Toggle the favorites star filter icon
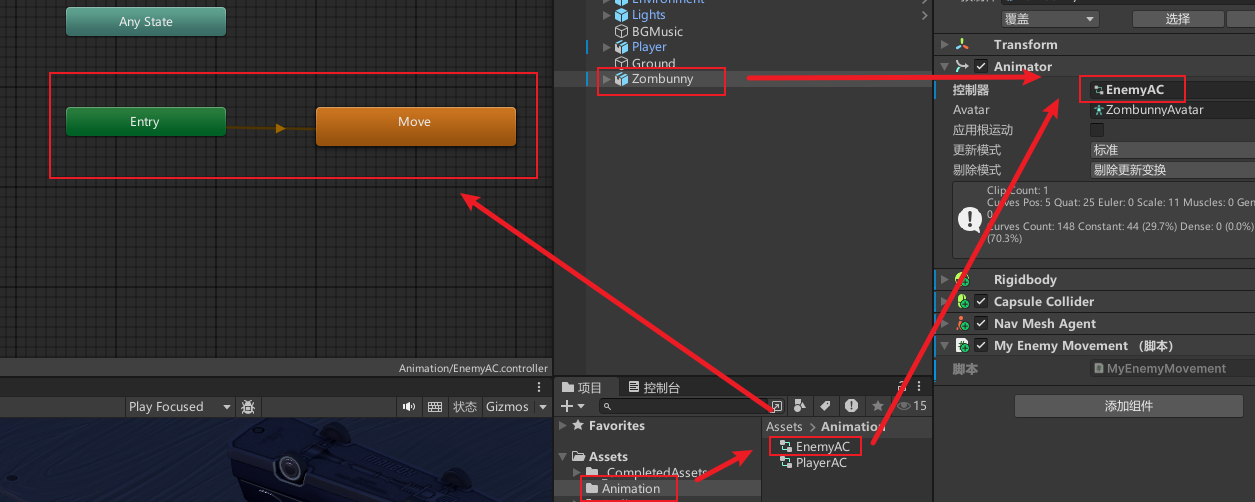The image size is (1255, 502). (877, 406)
